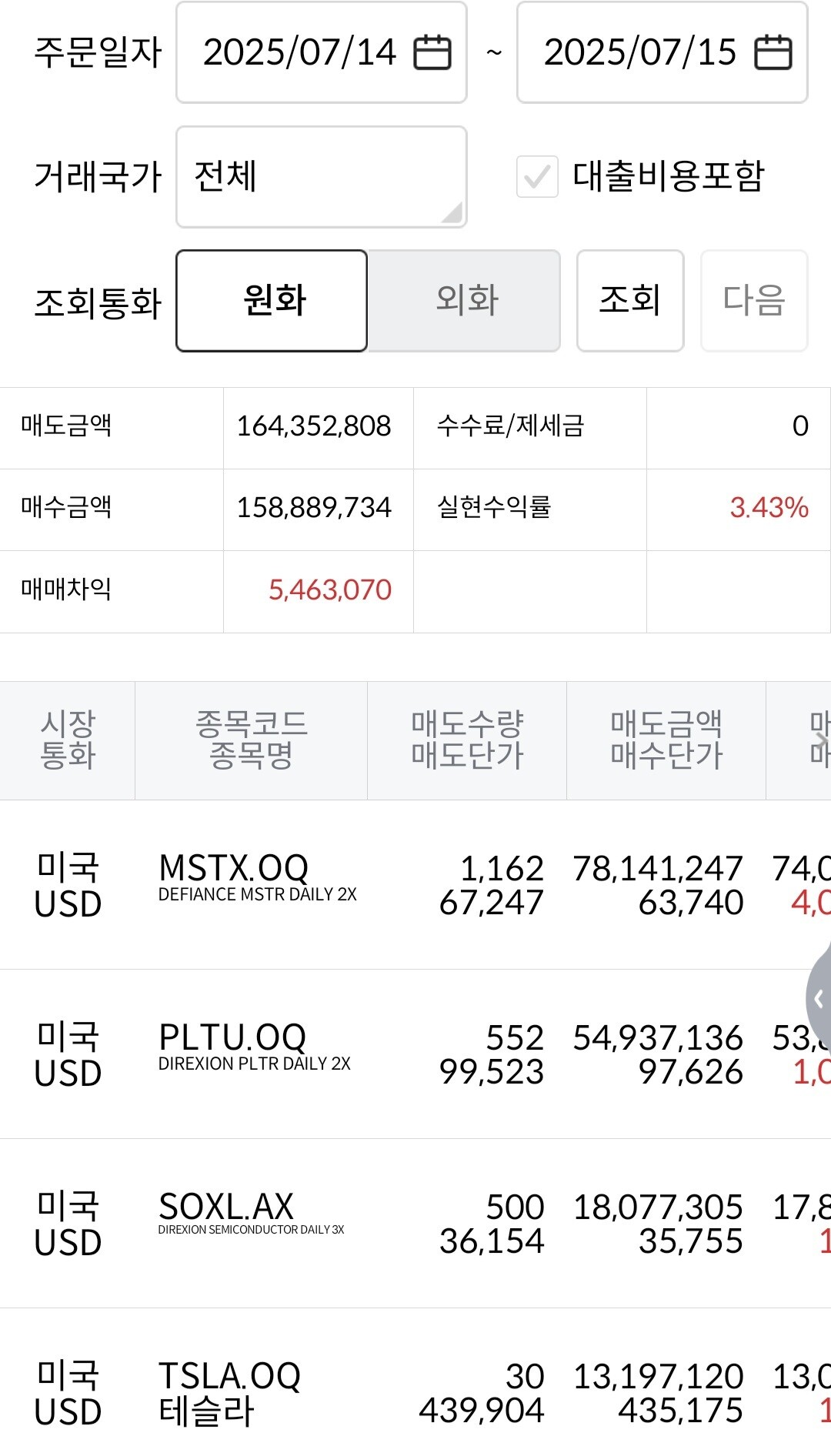Open the start date calendar icon

click(432, 52)
